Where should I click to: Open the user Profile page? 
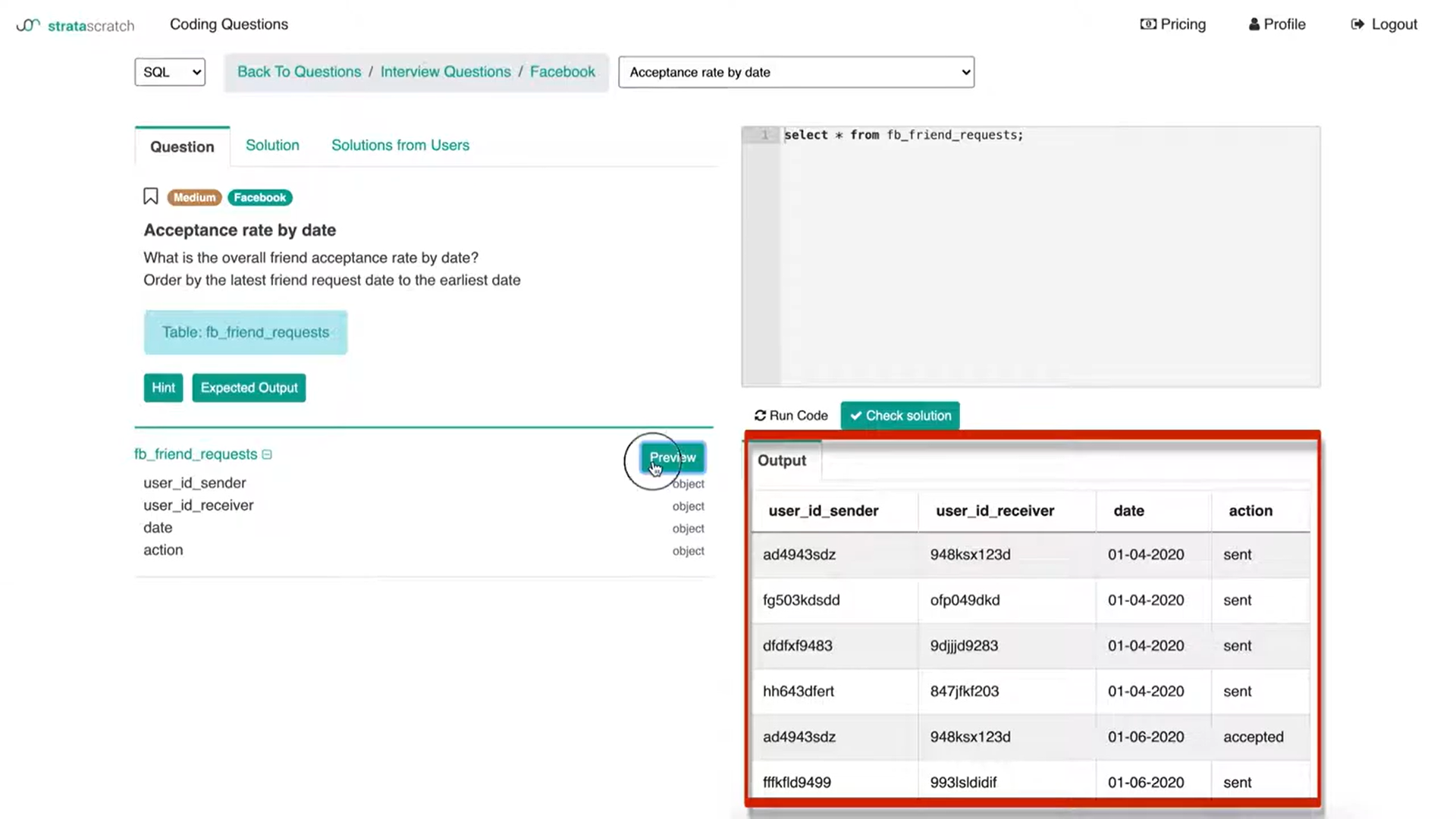pos(1277,24)
